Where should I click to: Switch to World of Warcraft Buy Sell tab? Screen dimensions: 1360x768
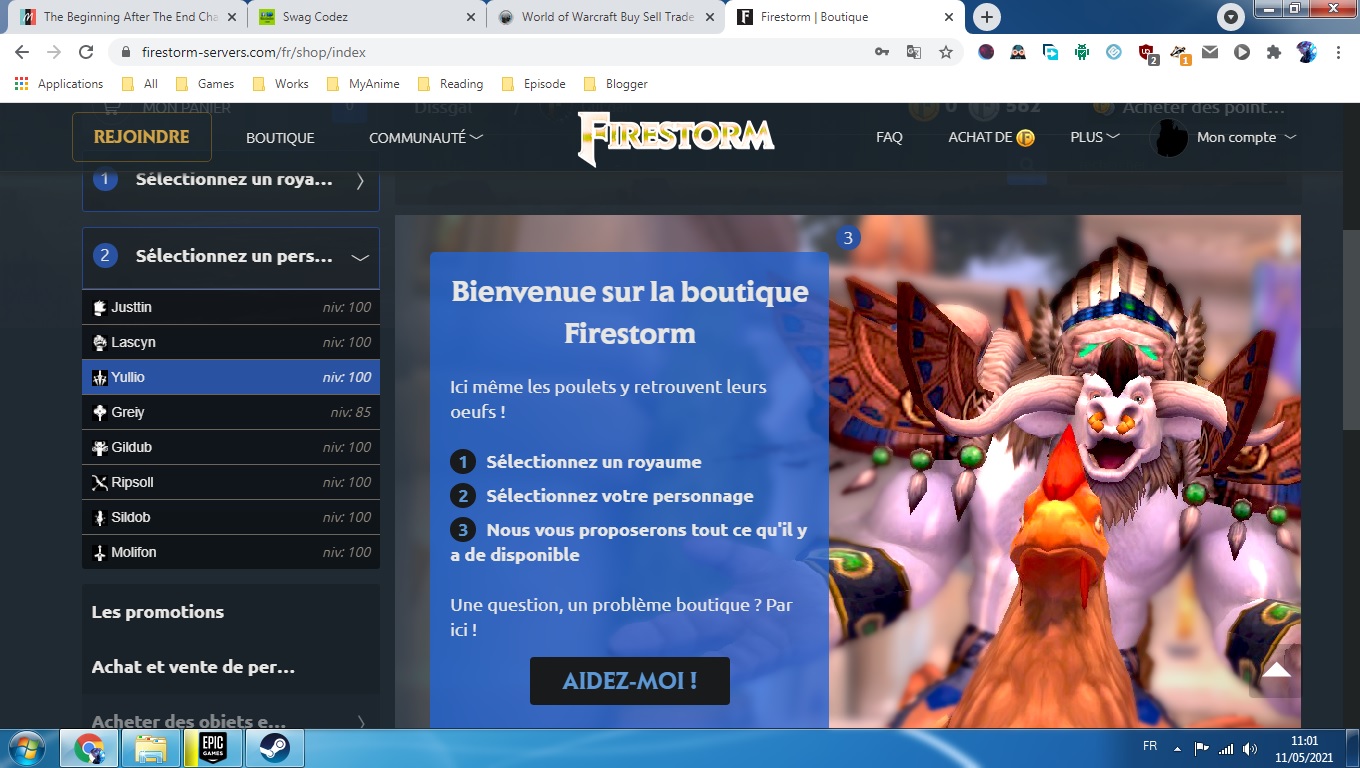604,17
